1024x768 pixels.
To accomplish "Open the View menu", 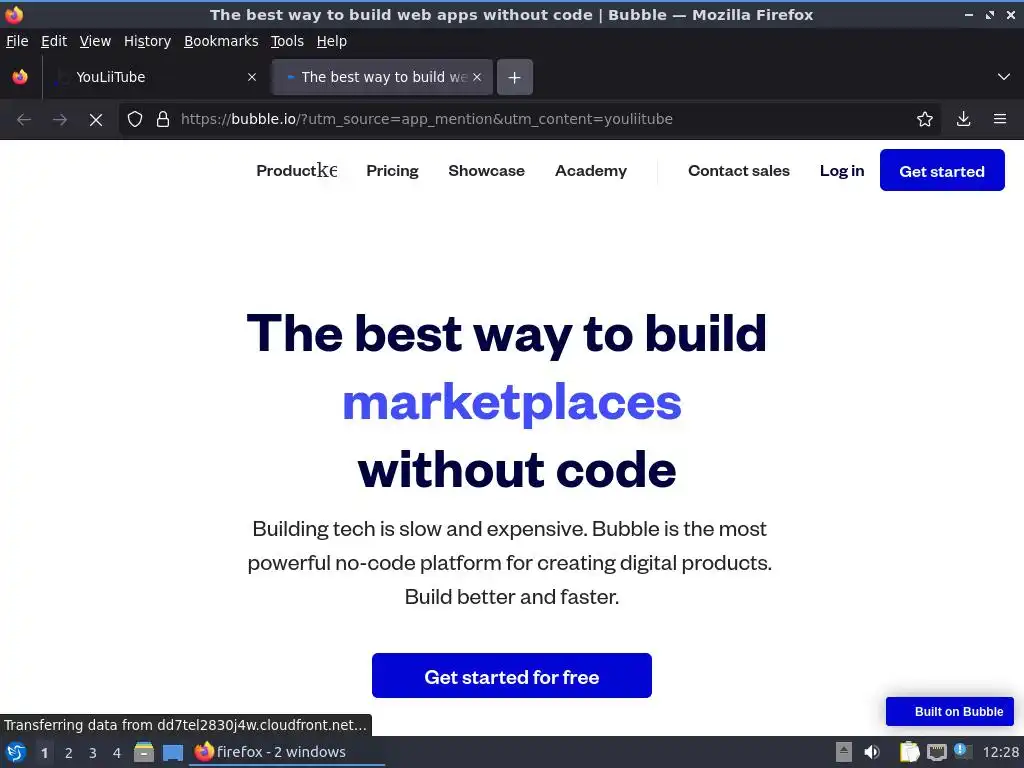I will point(95,41).
